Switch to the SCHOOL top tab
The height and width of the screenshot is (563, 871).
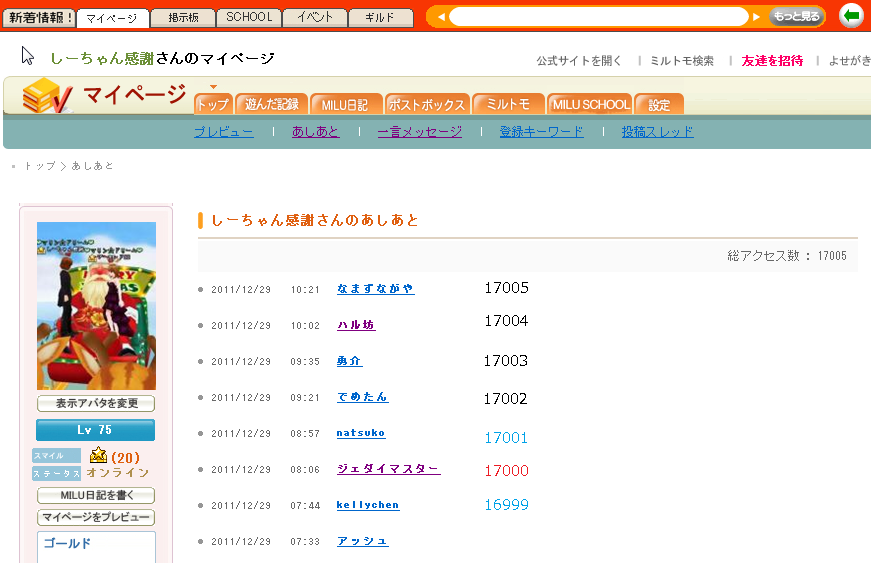point(249,18)
